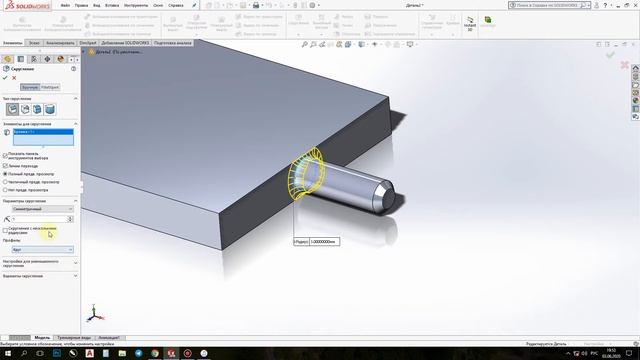Click the fillet radius value field
This screenshot has width=640, height=360.
coord(39,219)
